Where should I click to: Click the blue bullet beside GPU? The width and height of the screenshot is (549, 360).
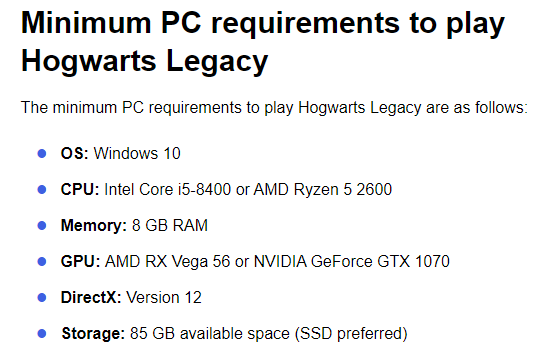coord(42,262)
